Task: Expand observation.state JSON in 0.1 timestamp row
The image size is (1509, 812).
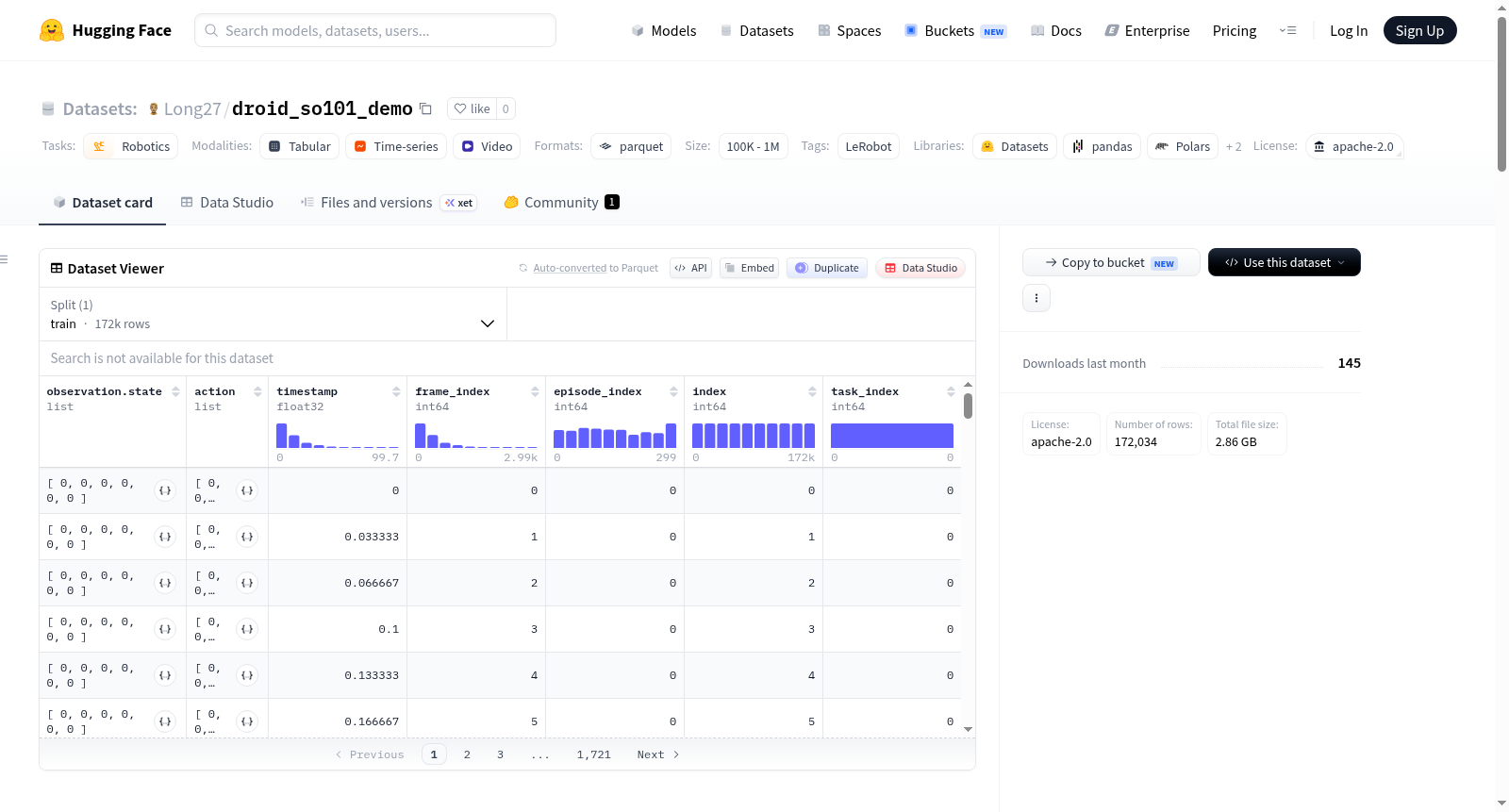Action: point(165,629)
